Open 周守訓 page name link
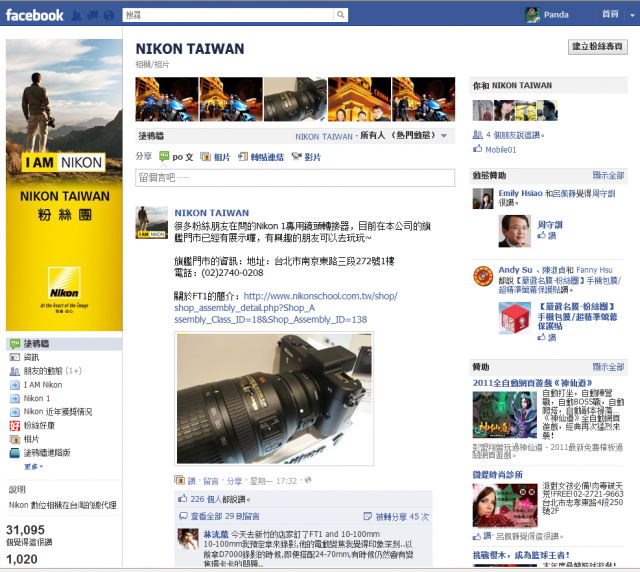 [550, 225]
